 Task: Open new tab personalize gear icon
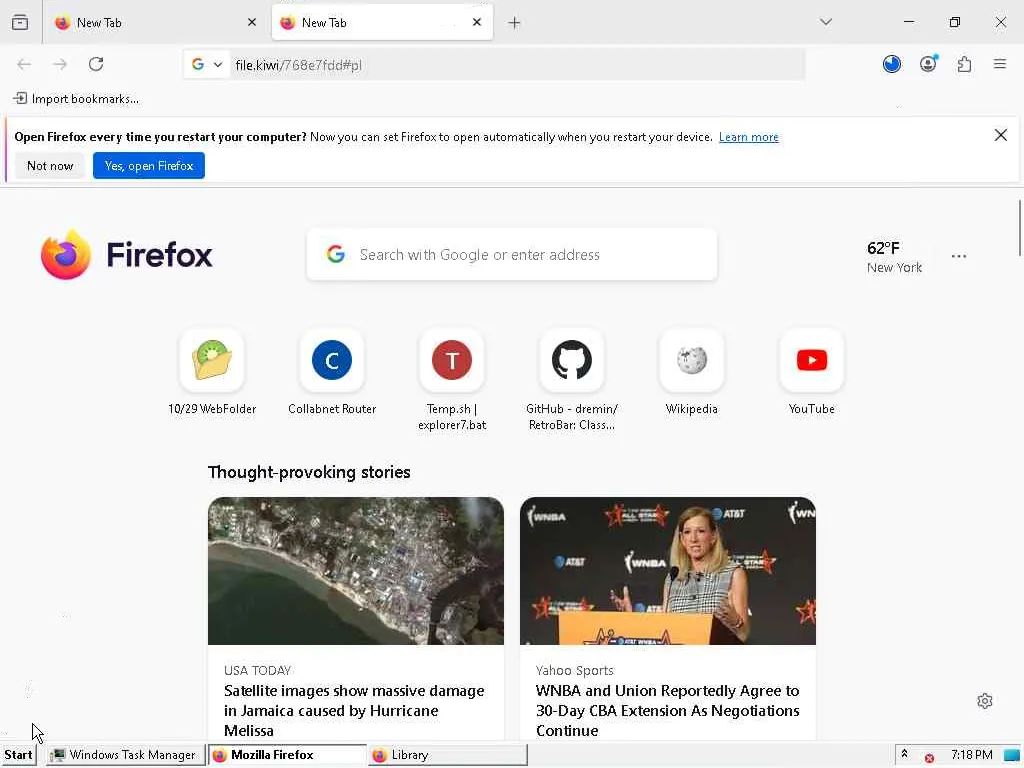[985, 701]
